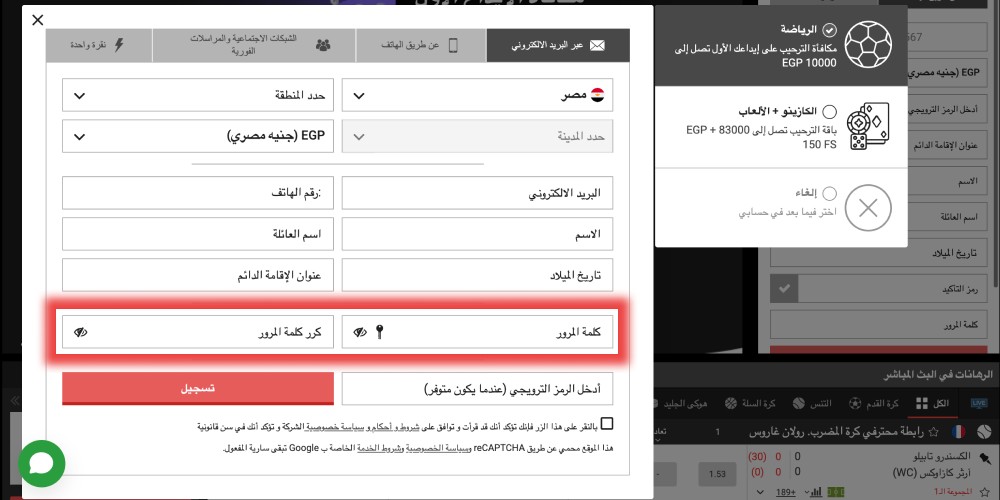
Task: Click the envelope icon on the email tab
Action: coord(597,45)
